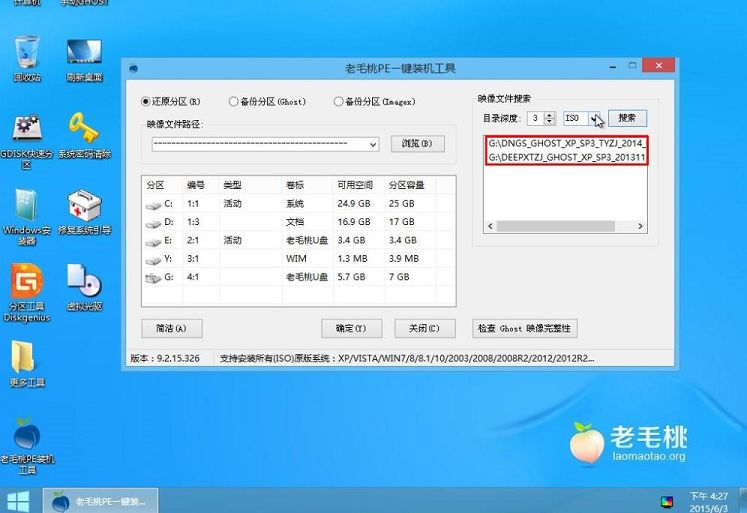Select the E: drive icon row
The image size is (747, 513).
click(x=300, y=240)
